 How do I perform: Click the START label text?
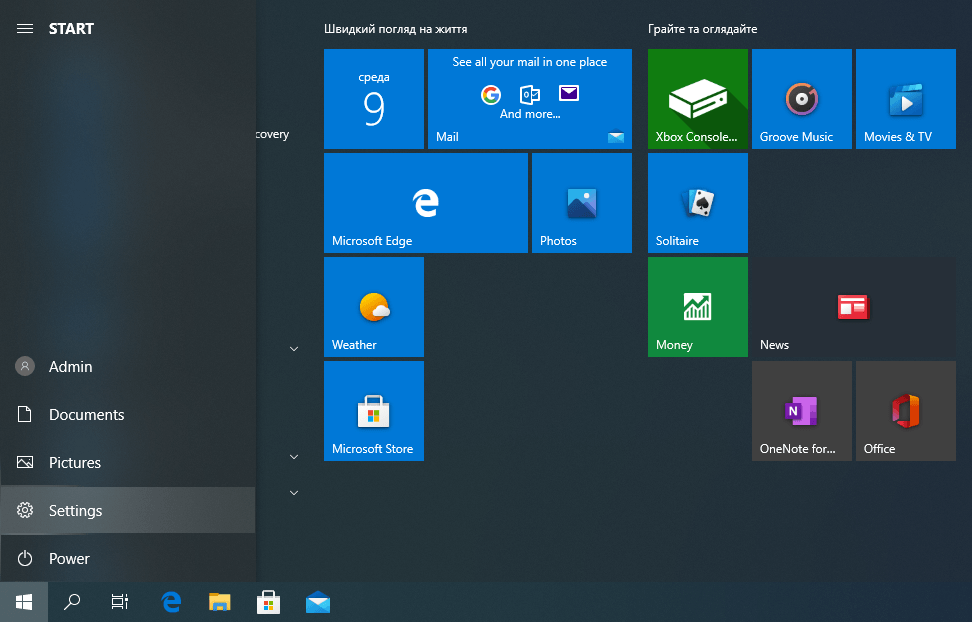pos(71,29)
